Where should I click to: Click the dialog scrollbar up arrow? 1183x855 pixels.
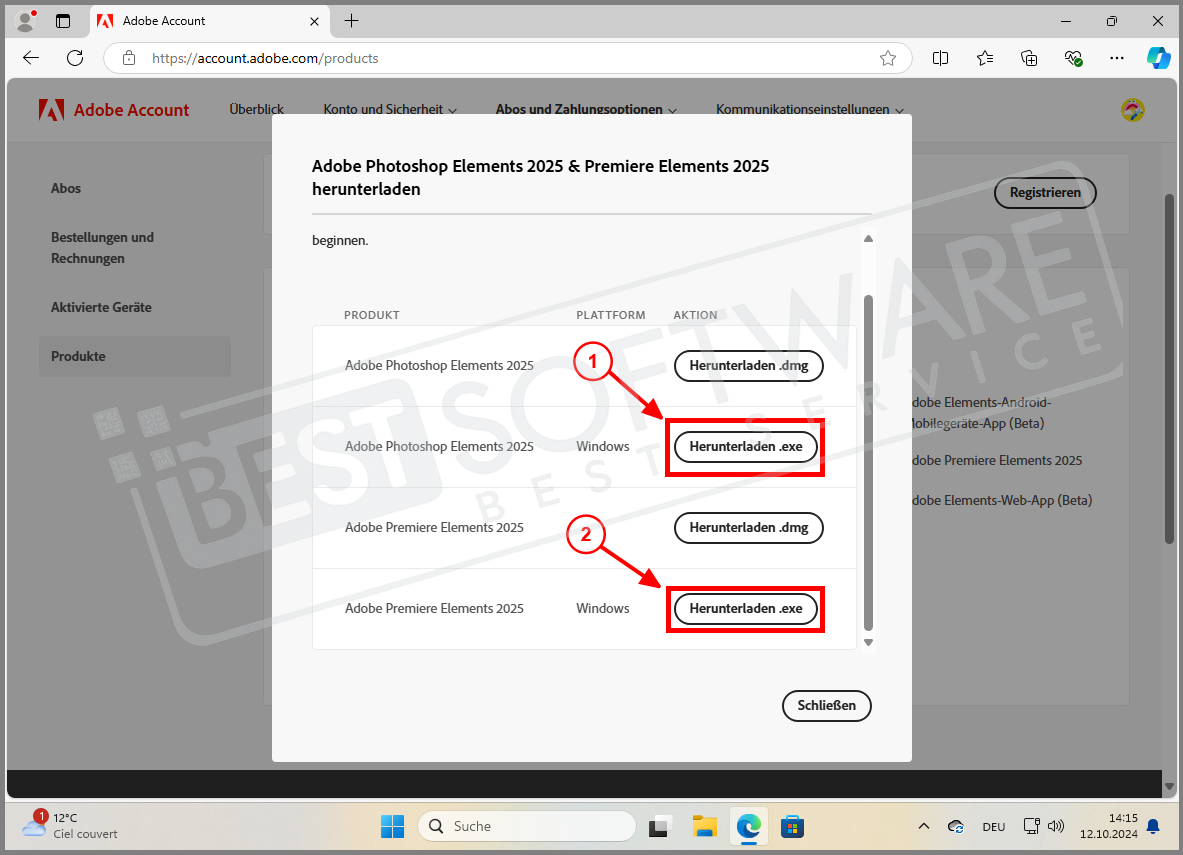coord(868,238)
